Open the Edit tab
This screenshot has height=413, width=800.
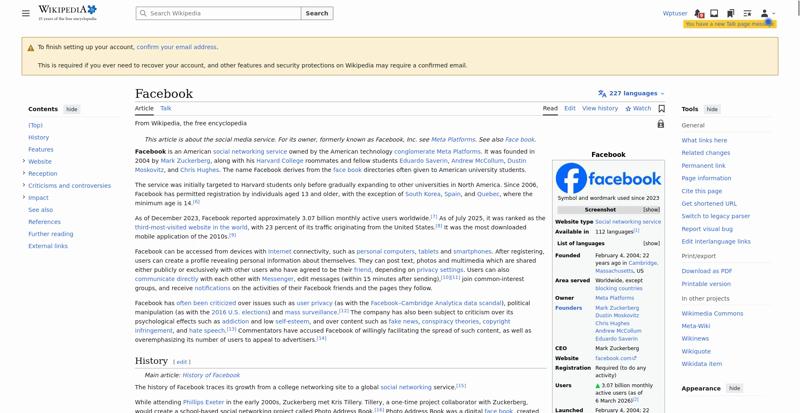click(x=570, y=108)
